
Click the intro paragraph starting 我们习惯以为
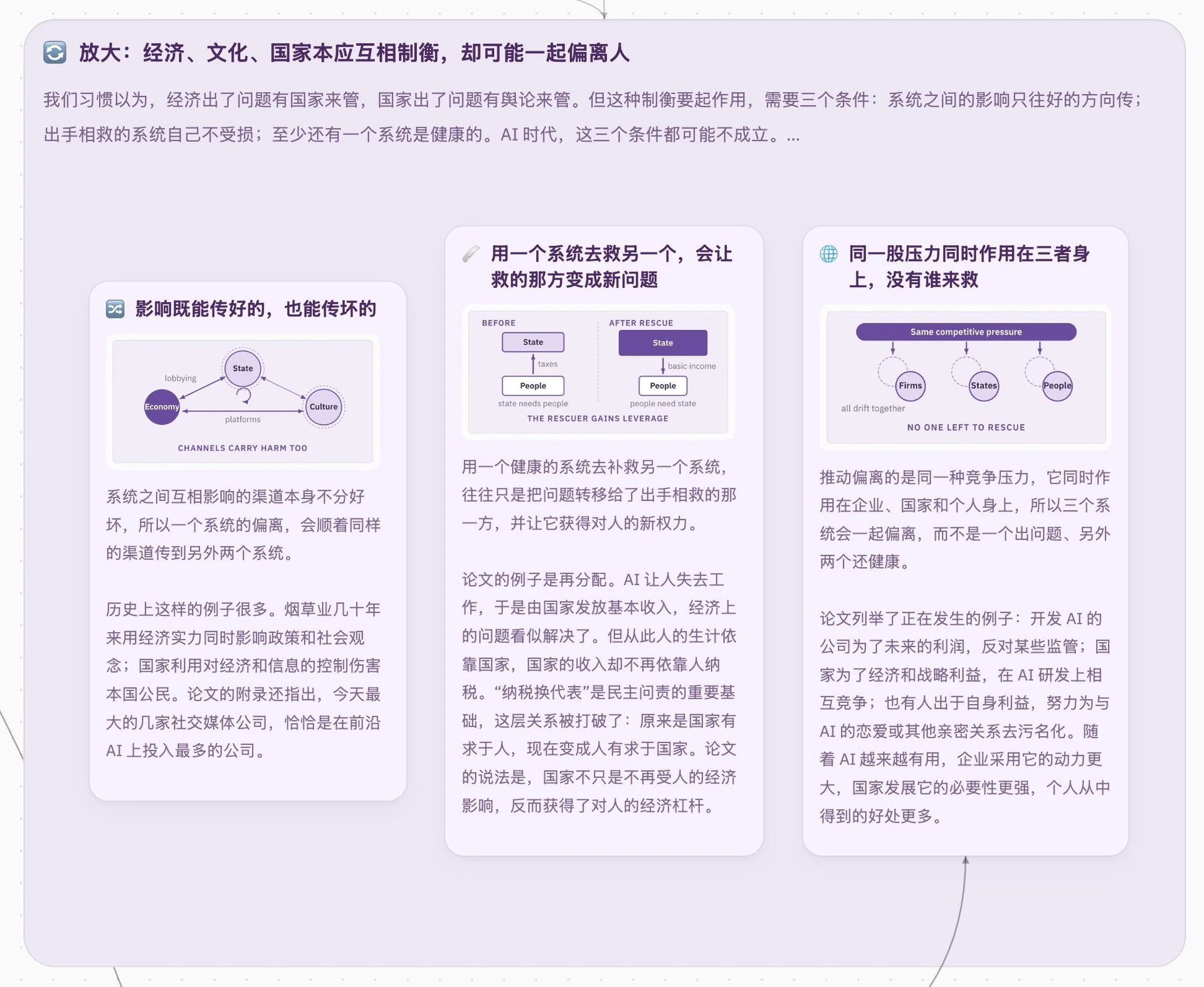point(594,117)
